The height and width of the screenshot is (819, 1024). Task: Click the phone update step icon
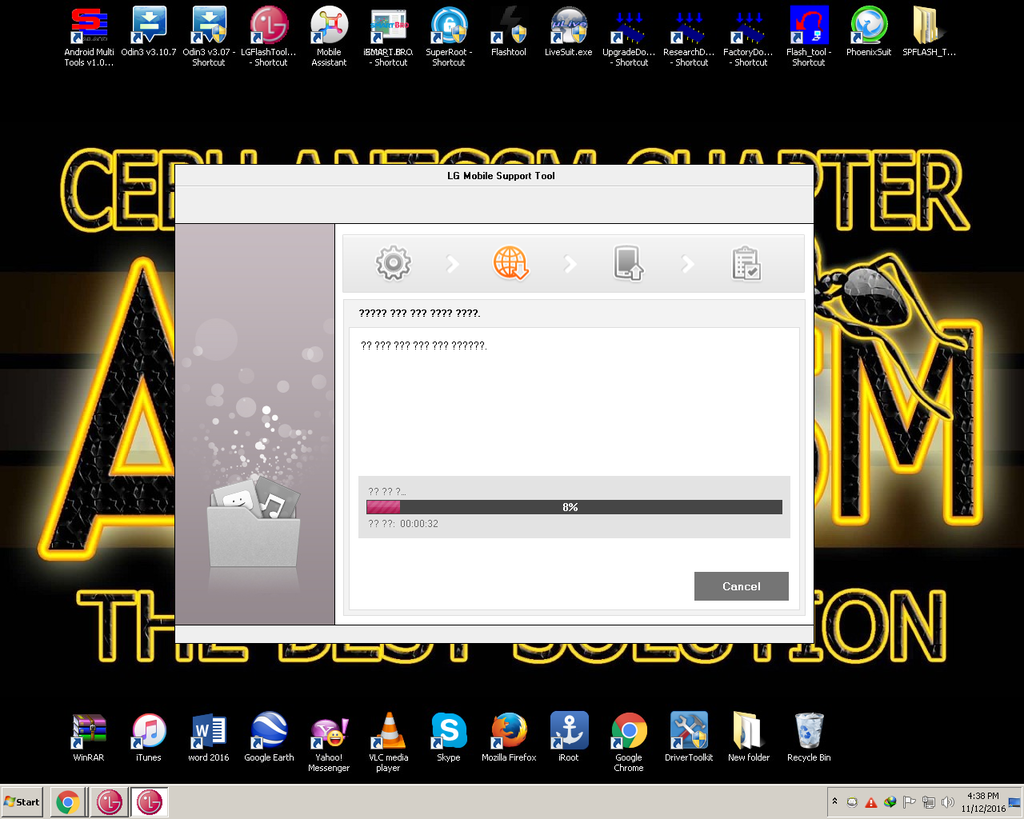tap(628, 264)
